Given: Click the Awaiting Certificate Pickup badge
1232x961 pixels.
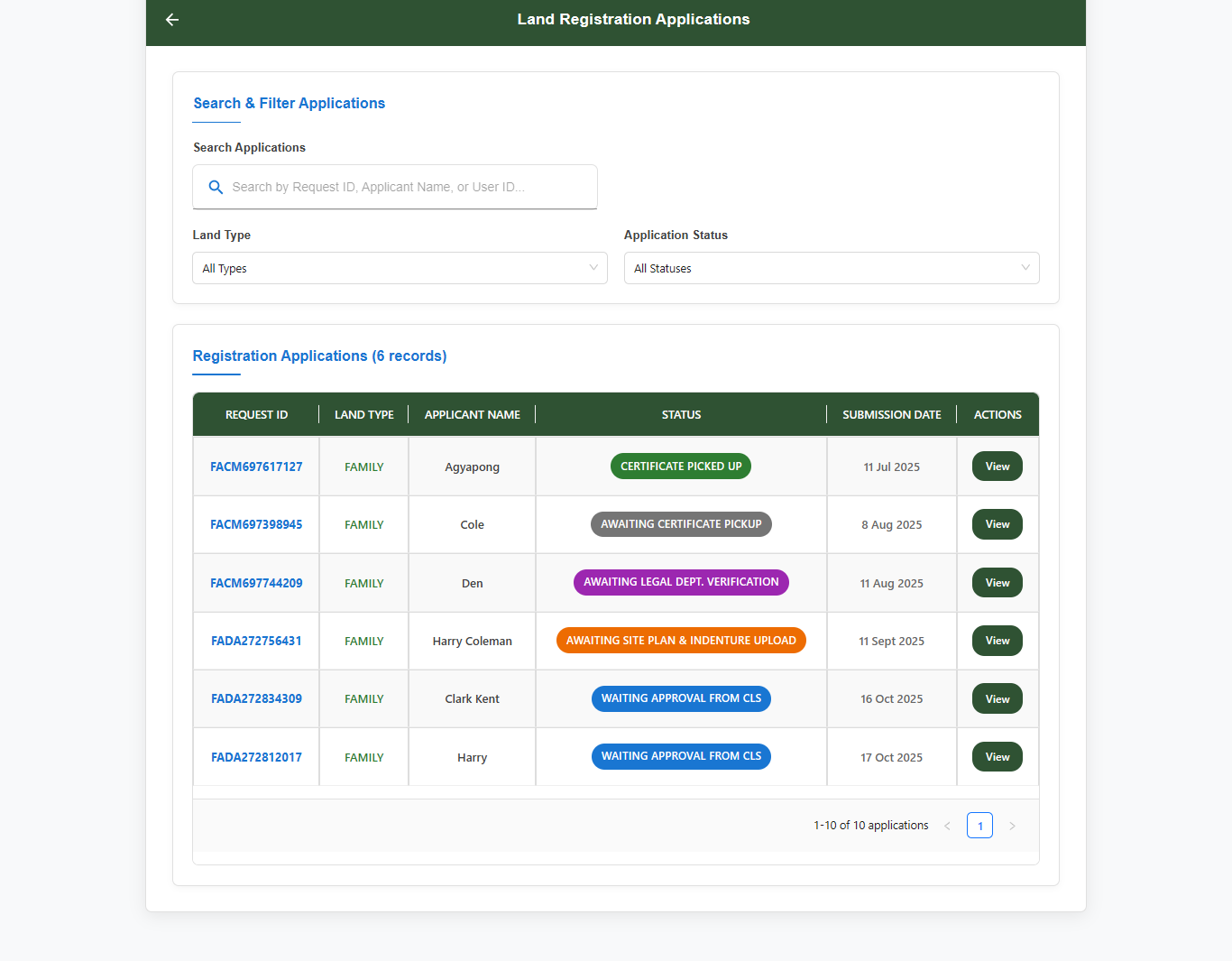Looking at the screenshot, I should coord(681,524).
